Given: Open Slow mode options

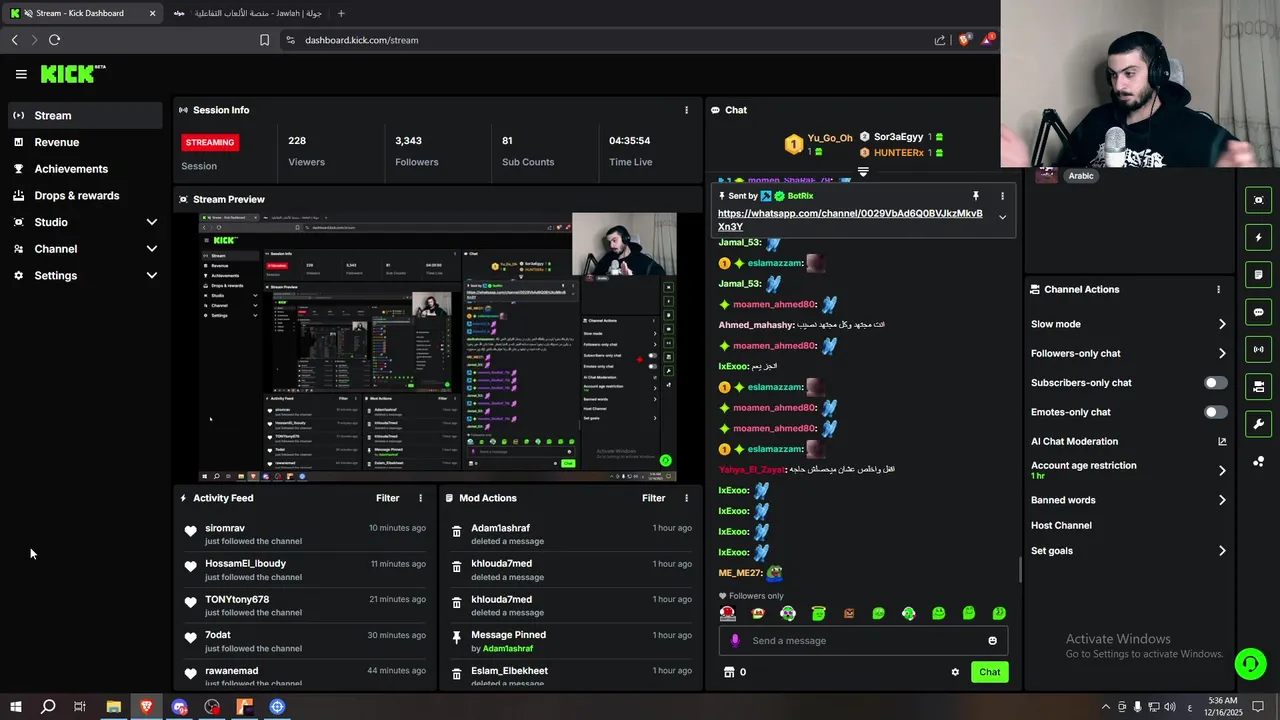Looking at the screenshot, I should 1129,324.
